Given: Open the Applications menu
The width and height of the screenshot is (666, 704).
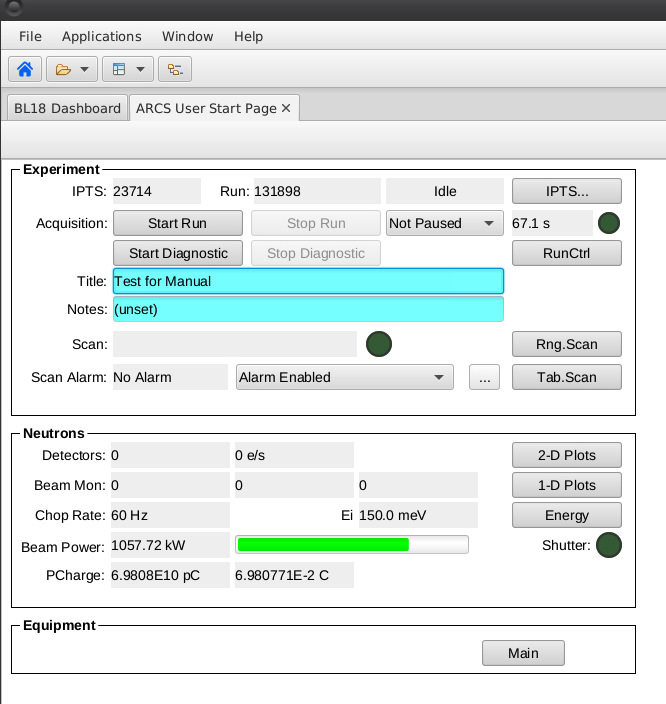Looking at the screenshot, I should point(102,36).
